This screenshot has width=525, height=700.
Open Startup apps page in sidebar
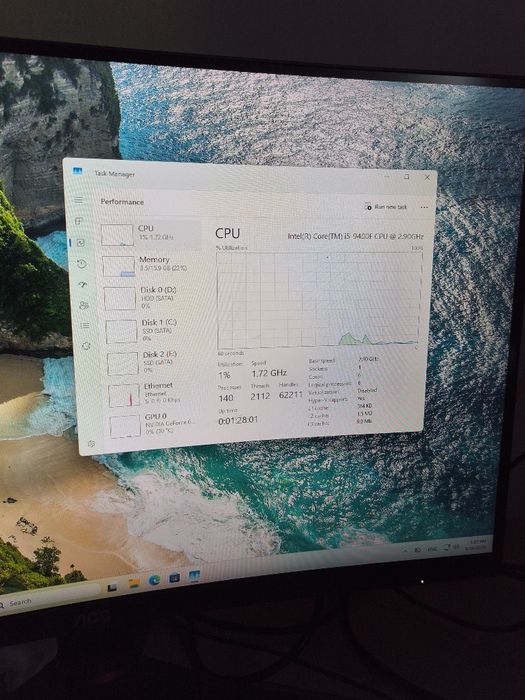pos(83,284)
